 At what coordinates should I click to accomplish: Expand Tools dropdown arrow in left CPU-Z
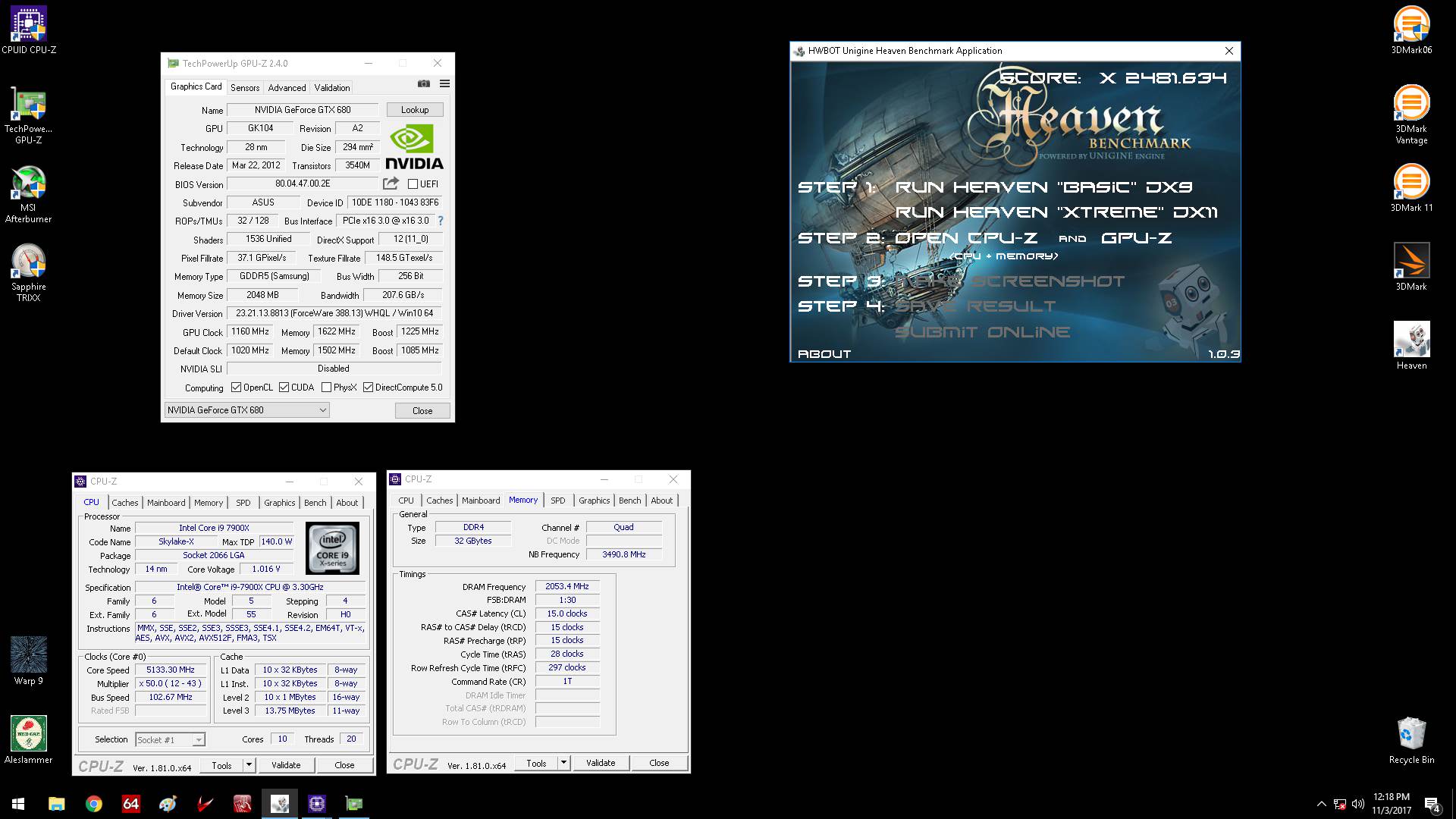coord(249,765)
